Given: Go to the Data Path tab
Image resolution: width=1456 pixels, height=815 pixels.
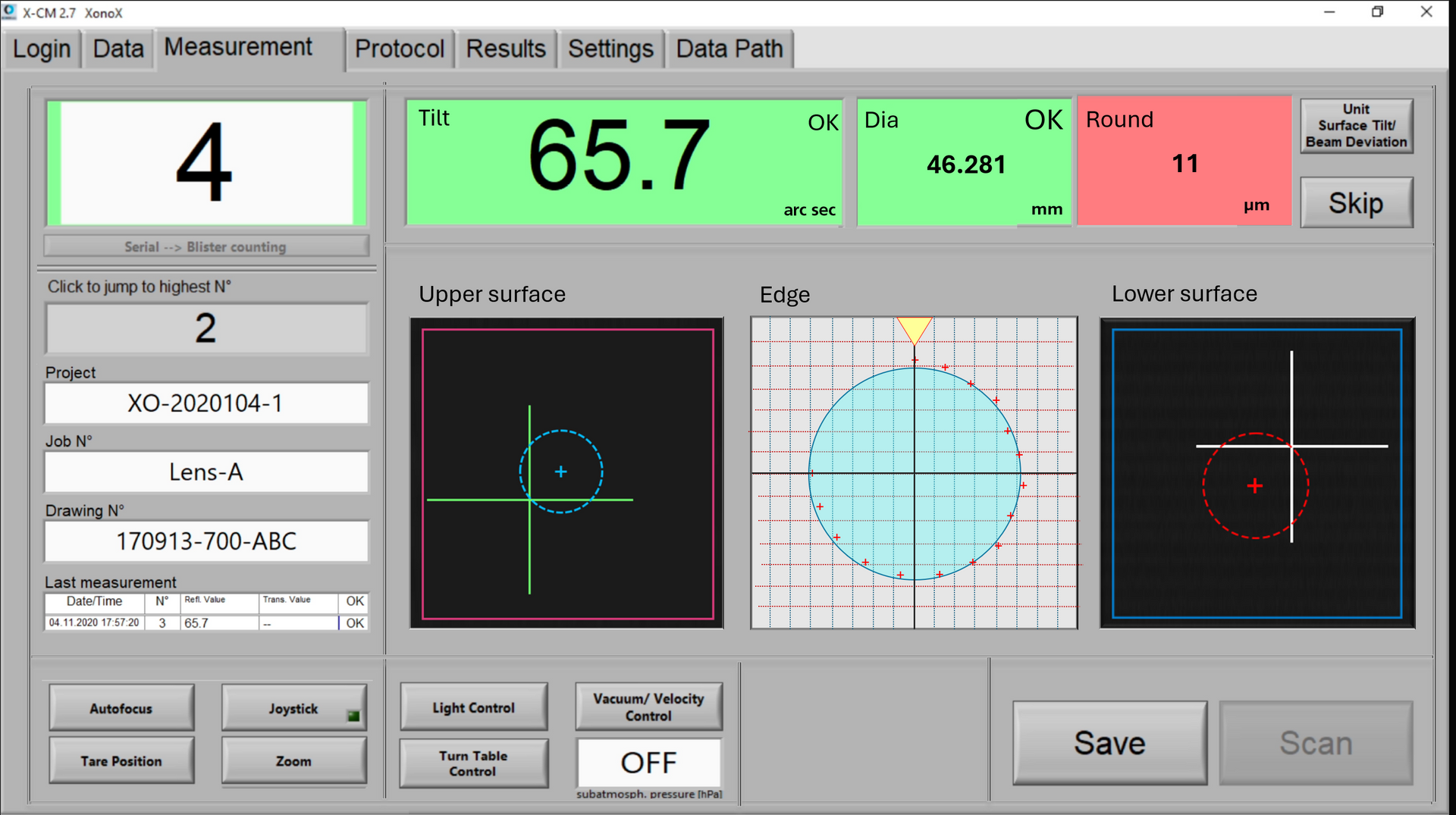Looking at the screenshot, I should [x=729, y=49].
